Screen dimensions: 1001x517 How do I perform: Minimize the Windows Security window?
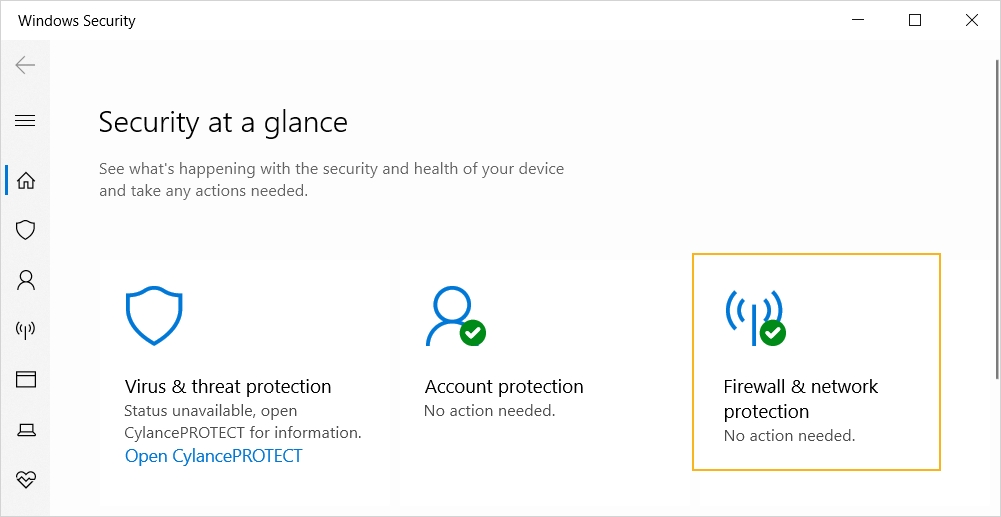coord(858,20)
